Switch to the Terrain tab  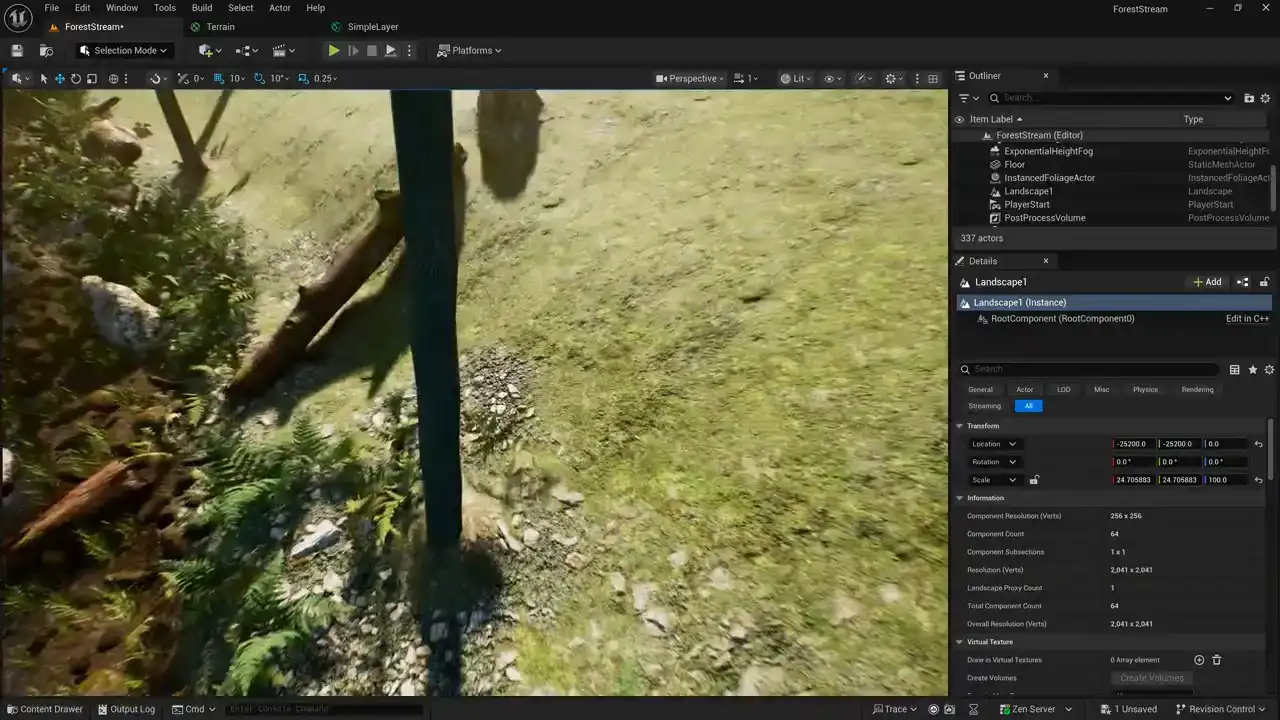(x=219, y=27)
